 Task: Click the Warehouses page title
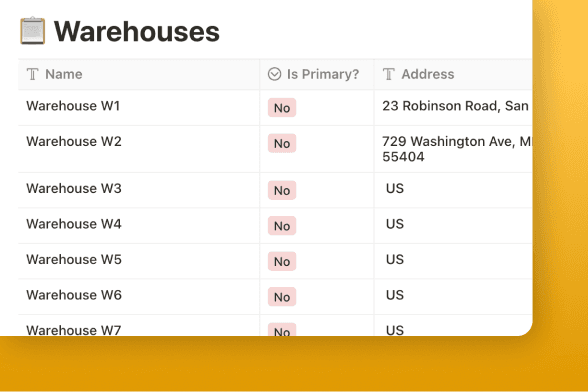137,32
